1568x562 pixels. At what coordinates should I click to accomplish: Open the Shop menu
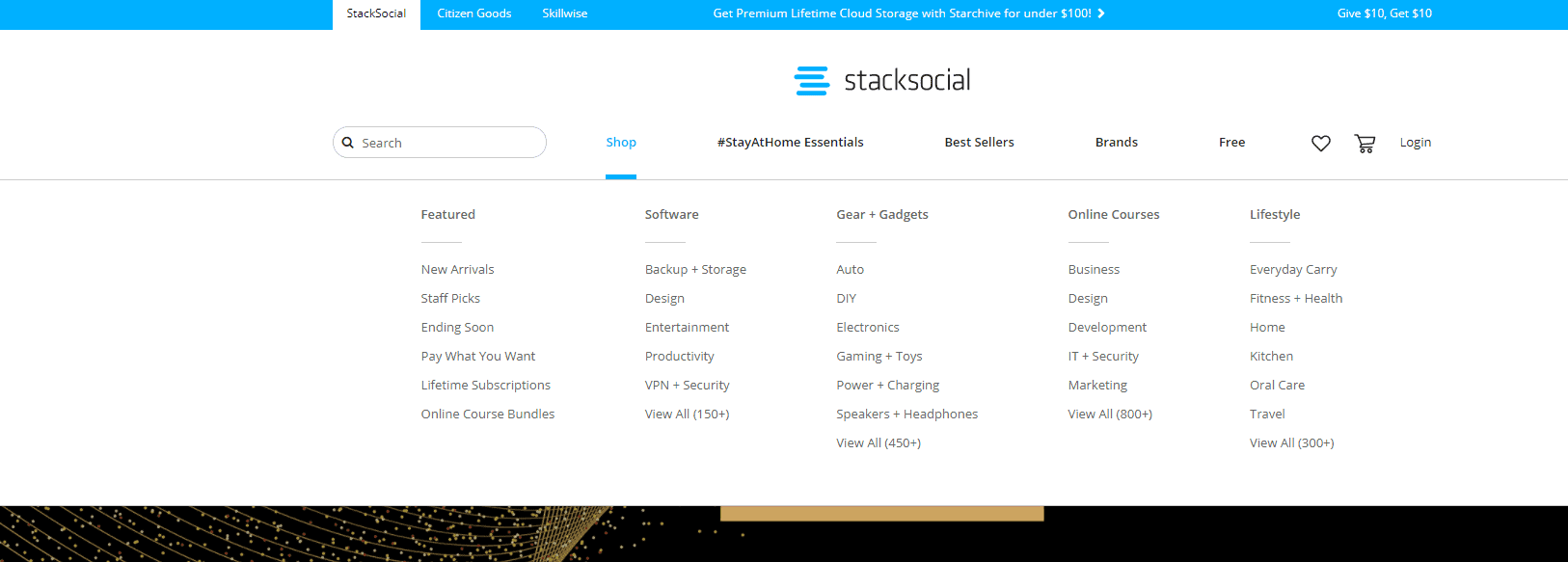click(x=621, y=142)
